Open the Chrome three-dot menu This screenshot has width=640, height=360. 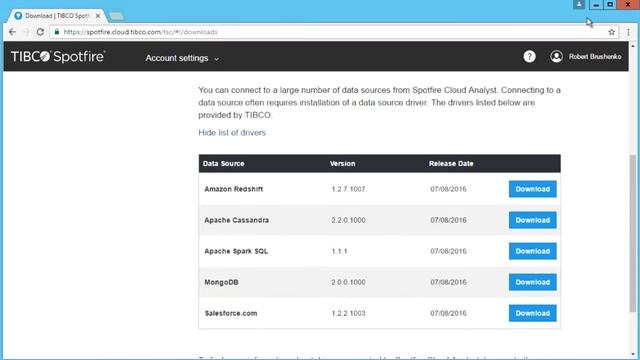click(x=628, y=32)
